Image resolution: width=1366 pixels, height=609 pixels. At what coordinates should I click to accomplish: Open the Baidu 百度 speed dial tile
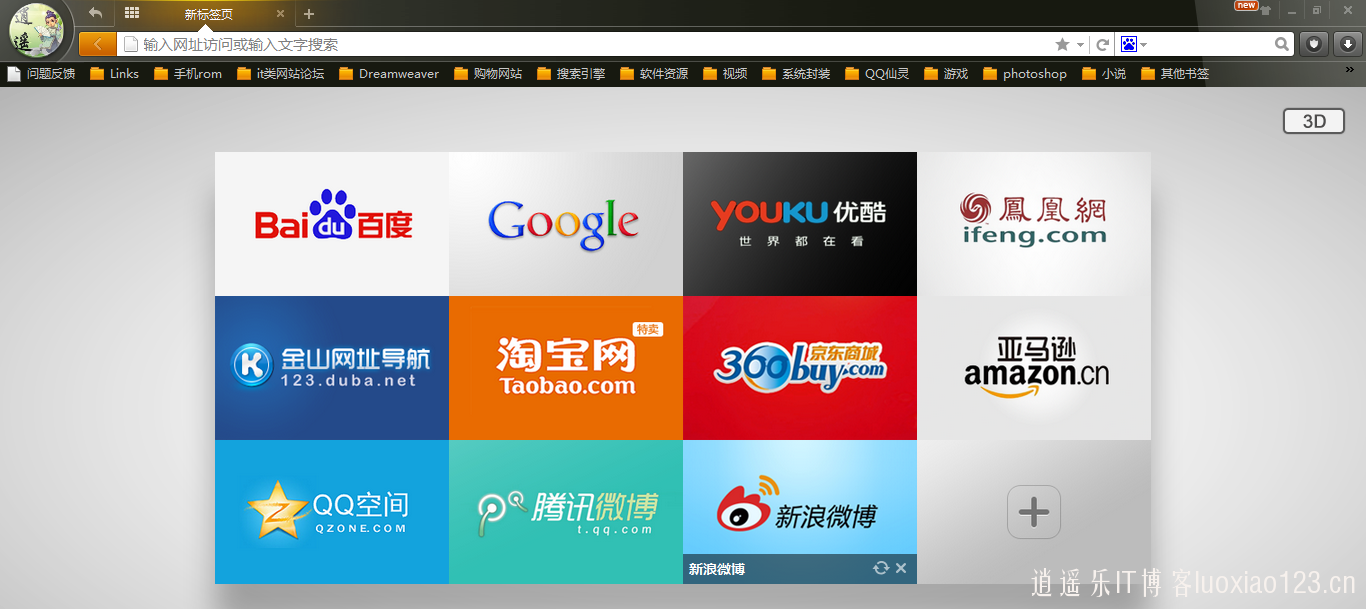coord(332,224)
